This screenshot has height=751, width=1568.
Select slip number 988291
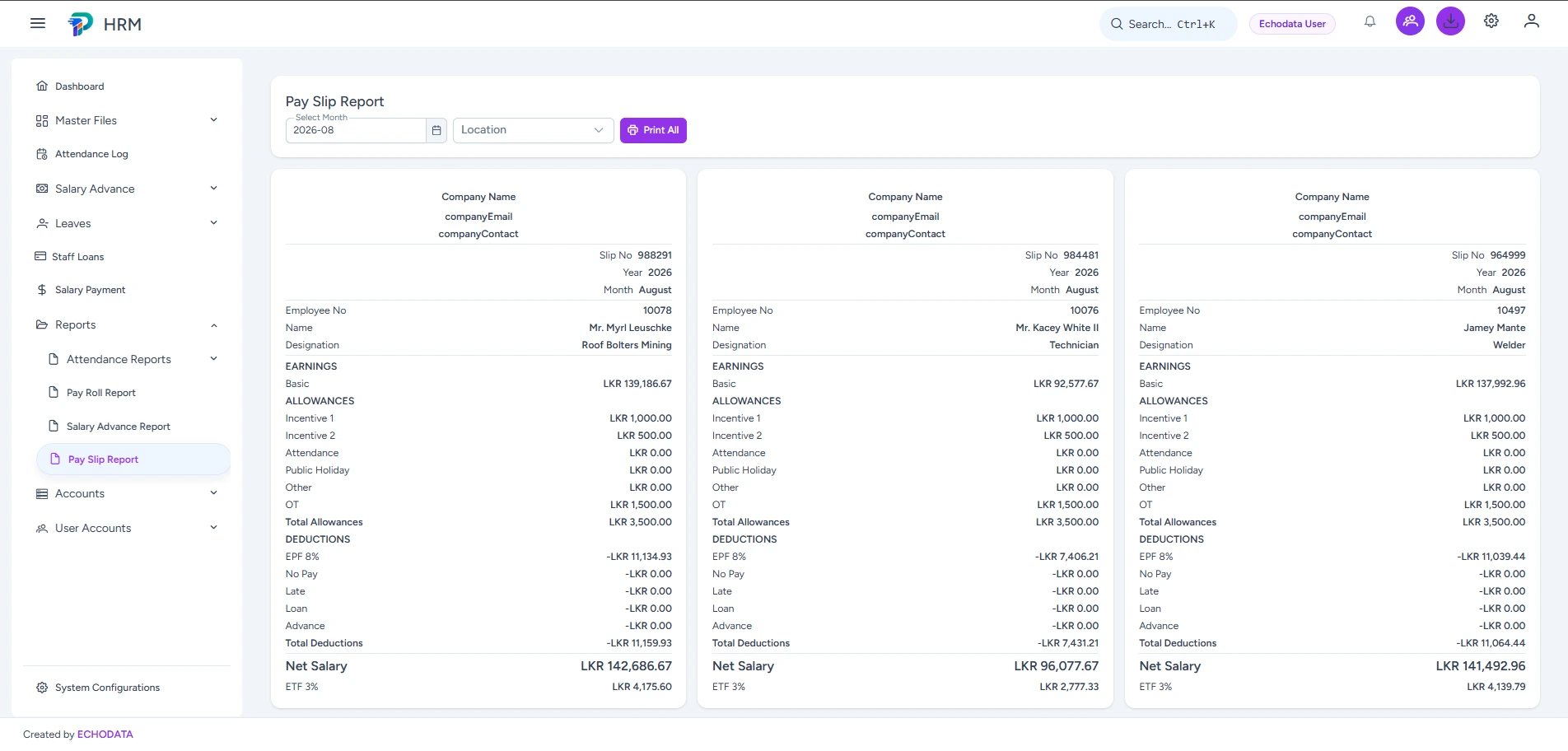(655, 255)
